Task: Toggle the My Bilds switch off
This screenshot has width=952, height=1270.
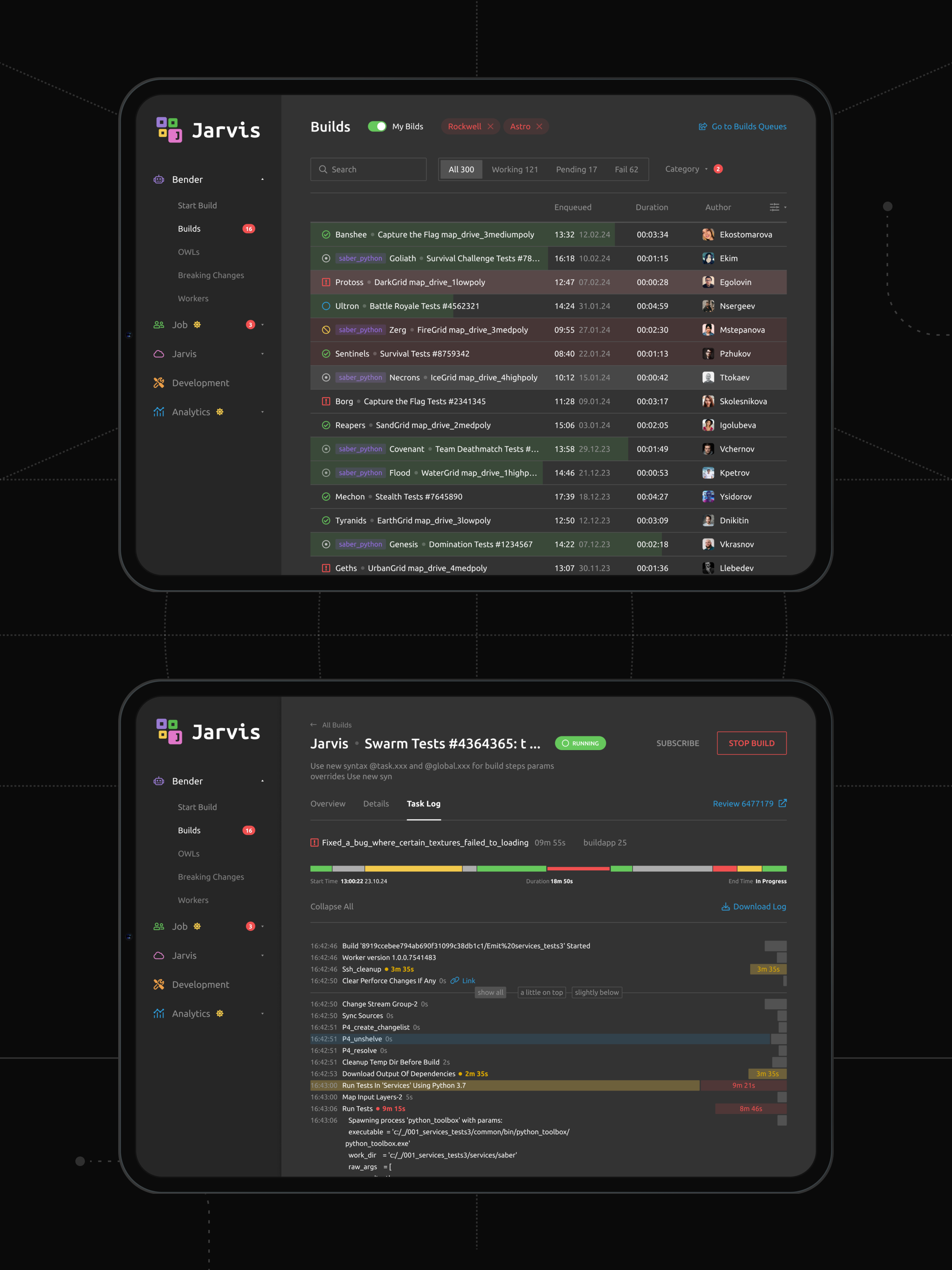Action: pos(377,126)
